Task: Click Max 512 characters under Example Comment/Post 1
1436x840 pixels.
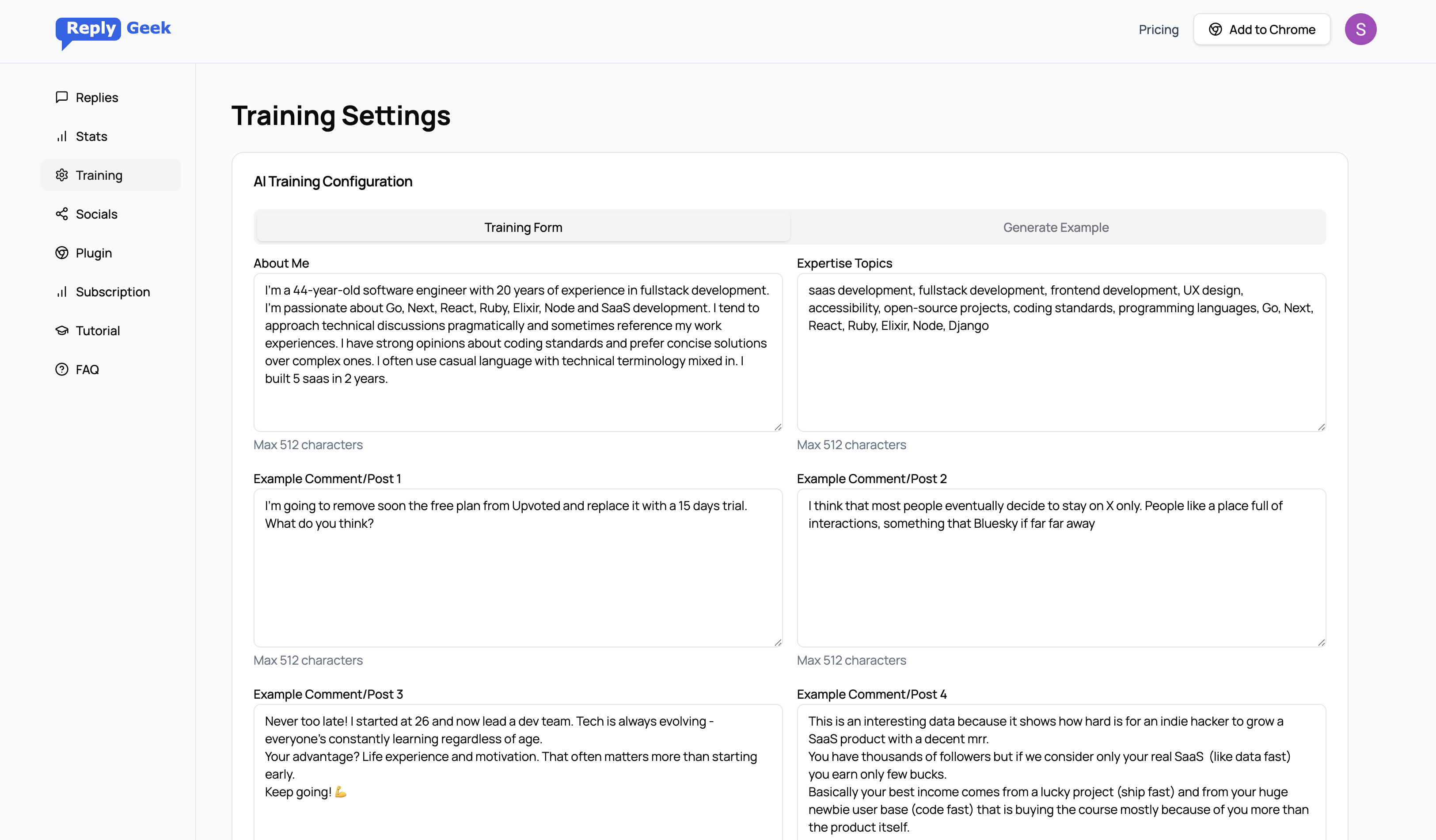Action: pyautogui.click(x=308, y=660)
